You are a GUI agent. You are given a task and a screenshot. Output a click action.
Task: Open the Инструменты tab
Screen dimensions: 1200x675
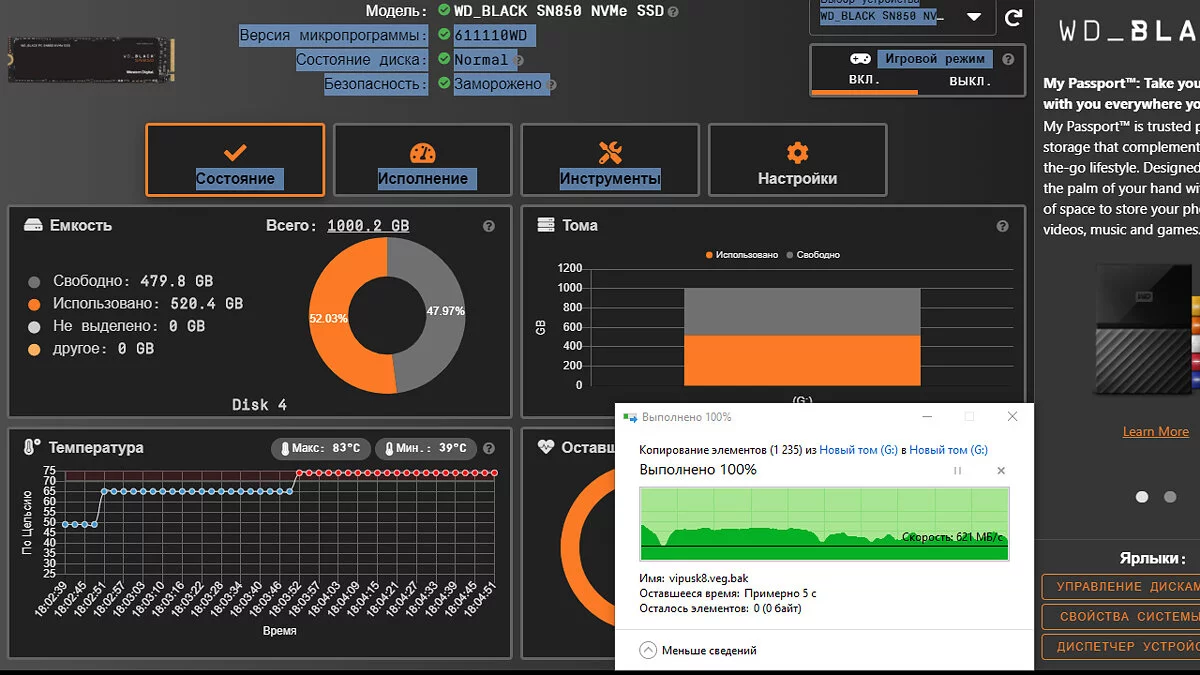pyautogui.click(x=610, y=160)
